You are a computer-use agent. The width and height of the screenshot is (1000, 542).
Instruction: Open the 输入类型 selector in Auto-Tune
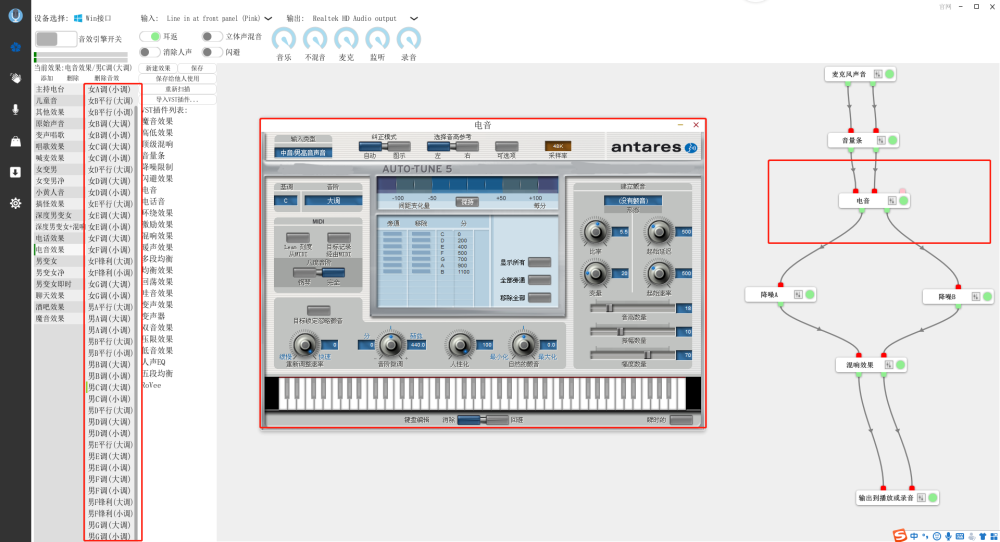[x=304, y=152]
